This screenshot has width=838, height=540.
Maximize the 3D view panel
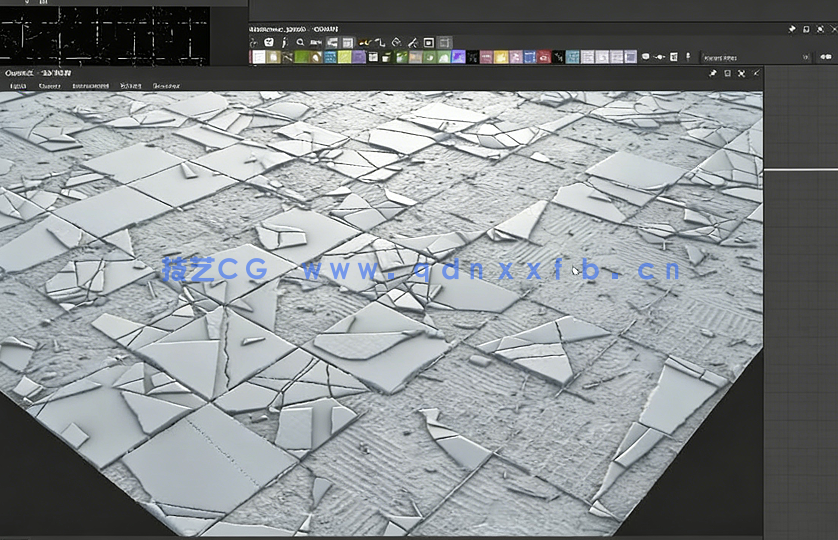pyautogui.click(x=741, y=73)
